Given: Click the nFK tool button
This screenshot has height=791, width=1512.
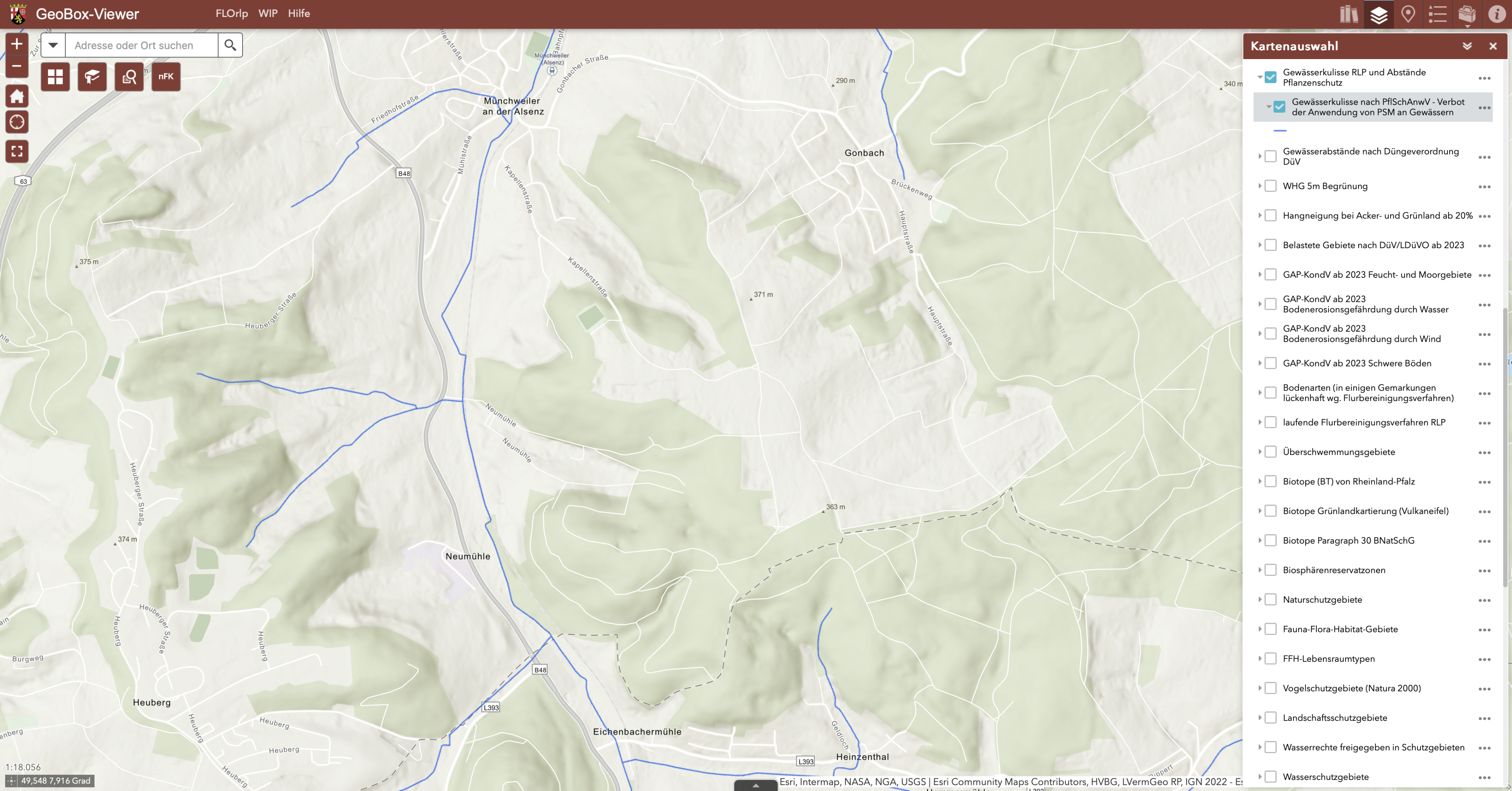Looking at the screenshot, I should [166, 76].
